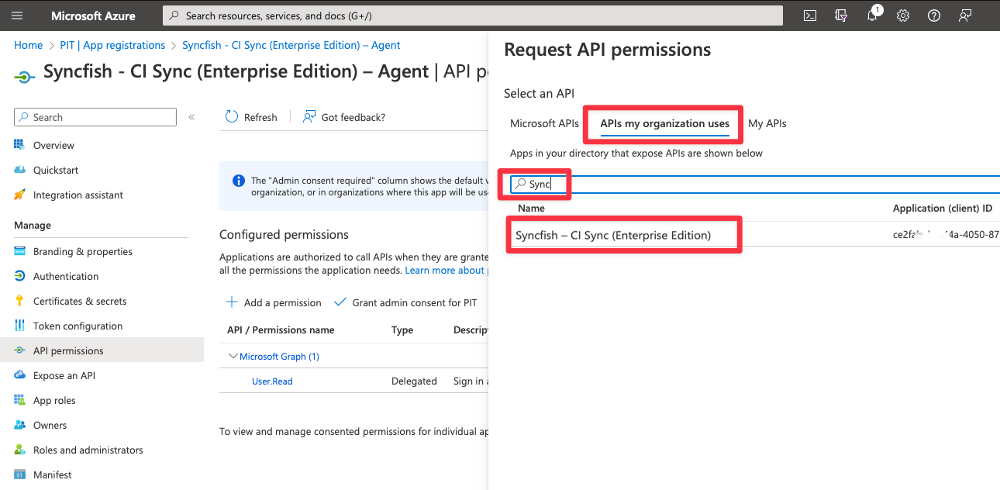Click the blue info icon in banner
Screen dimensions: 1000x490
239,181
